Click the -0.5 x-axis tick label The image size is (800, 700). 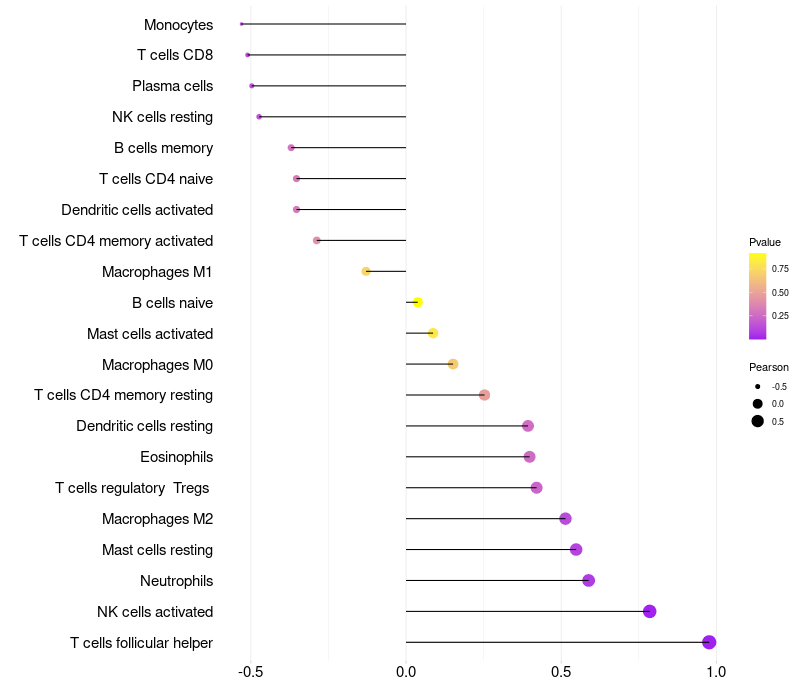point(249,672)
